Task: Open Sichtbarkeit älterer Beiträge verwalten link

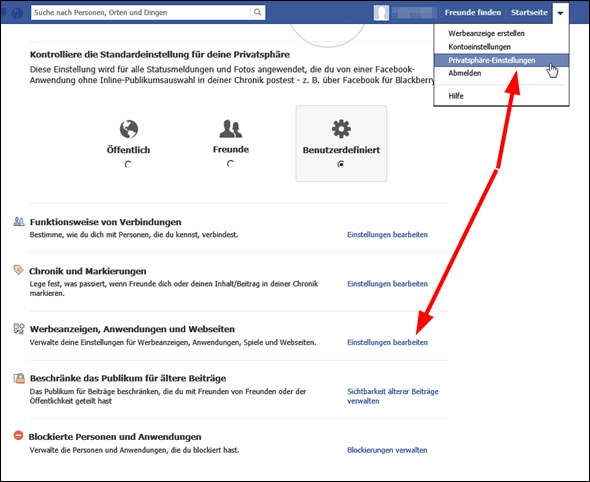Action: 392,396
